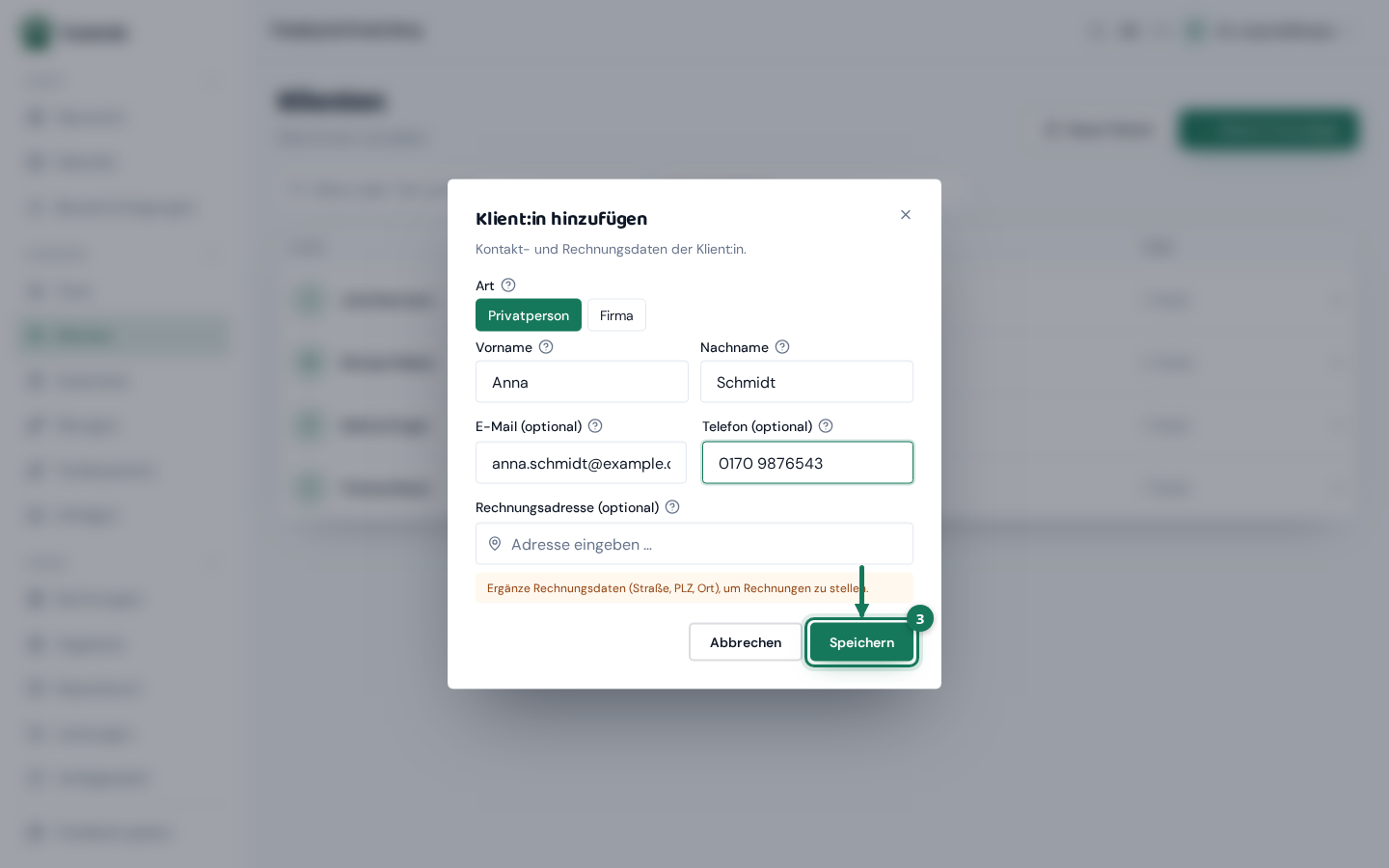The image size is (1389, 868).
Task: Open the E-Mail (optional) help tooltip icon
Action: tap(595, 426)
